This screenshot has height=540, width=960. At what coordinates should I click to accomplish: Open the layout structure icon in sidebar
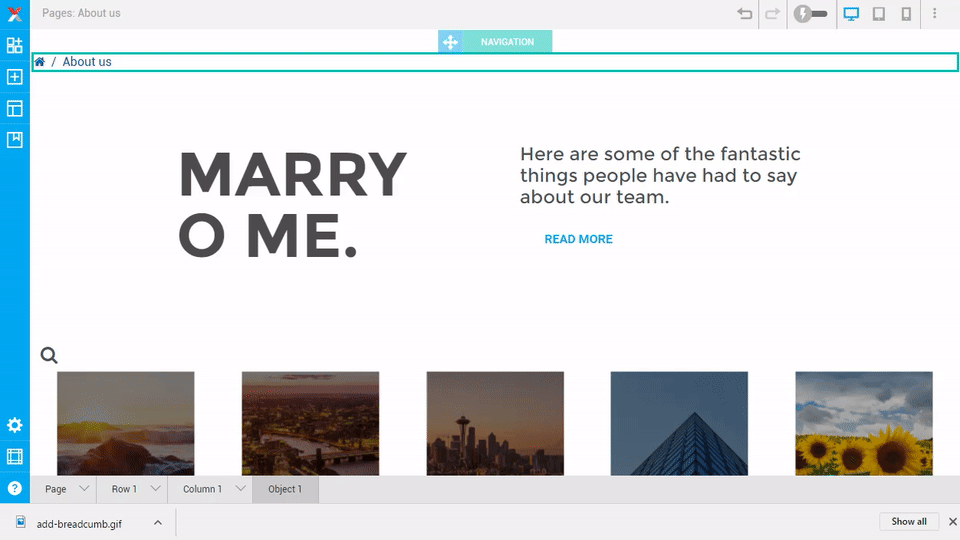pyautogui.click(x=15, y=108)
